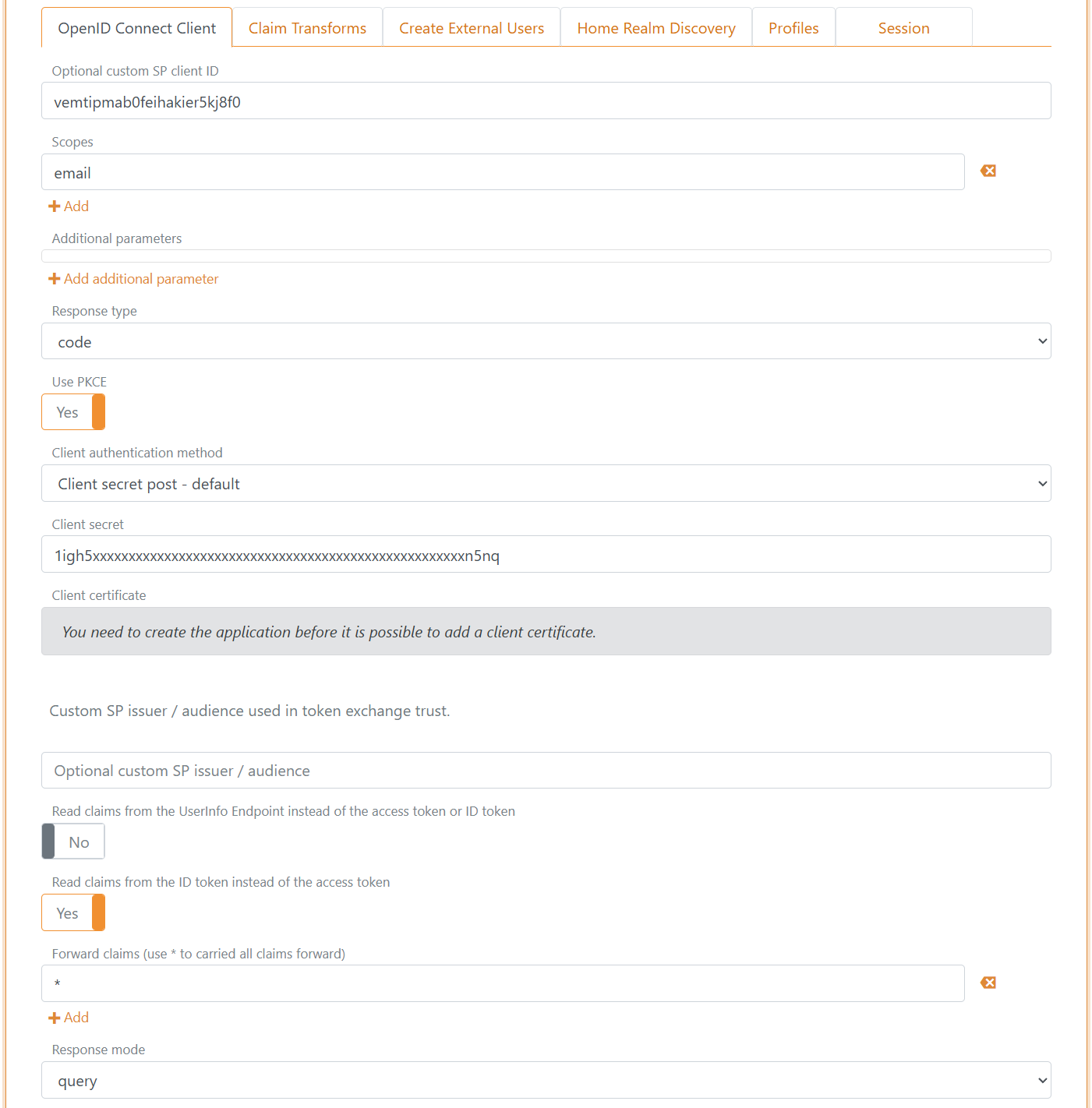Toggle read claims from ID token switch

click(x=73, y=912)
